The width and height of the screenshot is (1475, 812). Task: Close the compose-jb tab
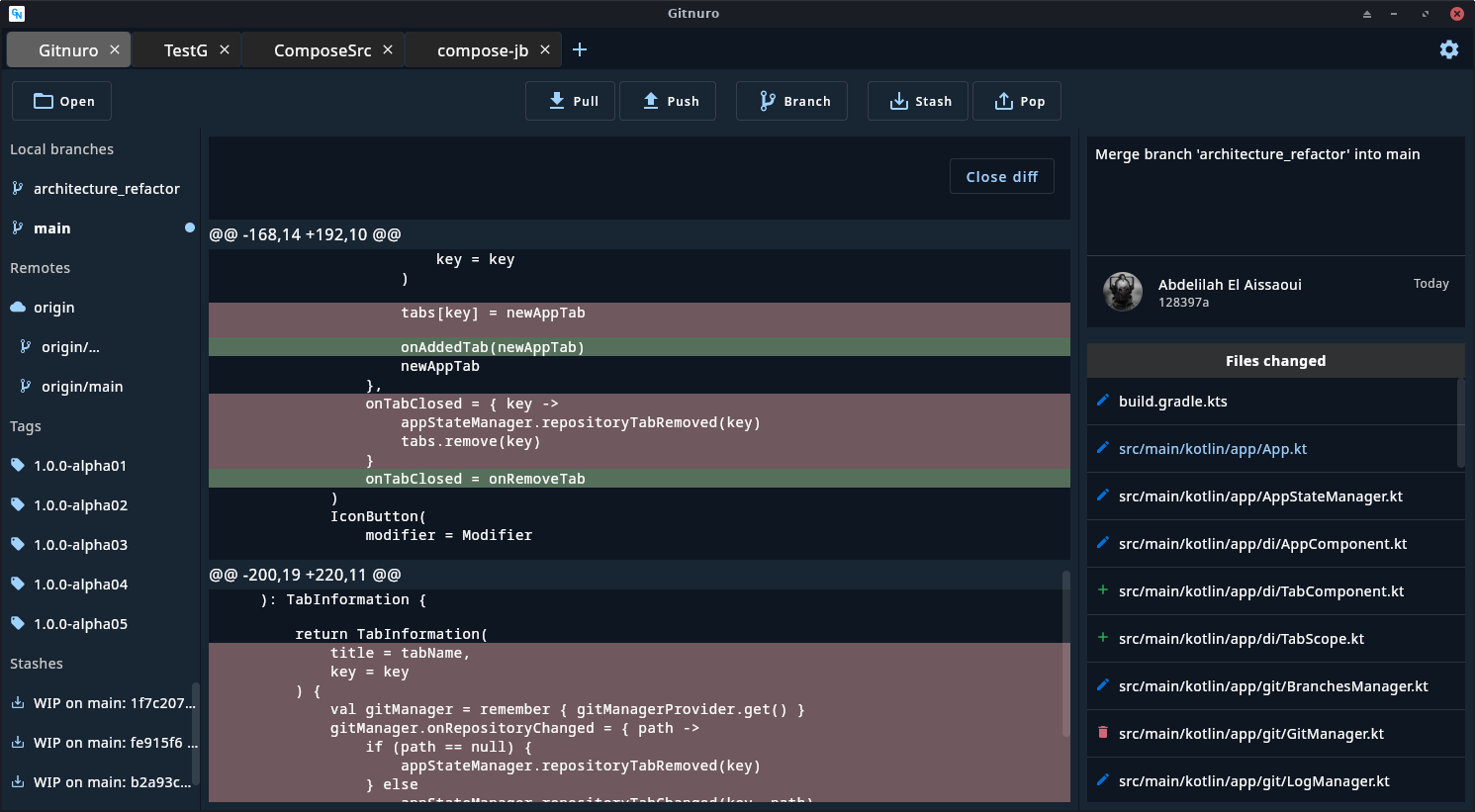545,49
